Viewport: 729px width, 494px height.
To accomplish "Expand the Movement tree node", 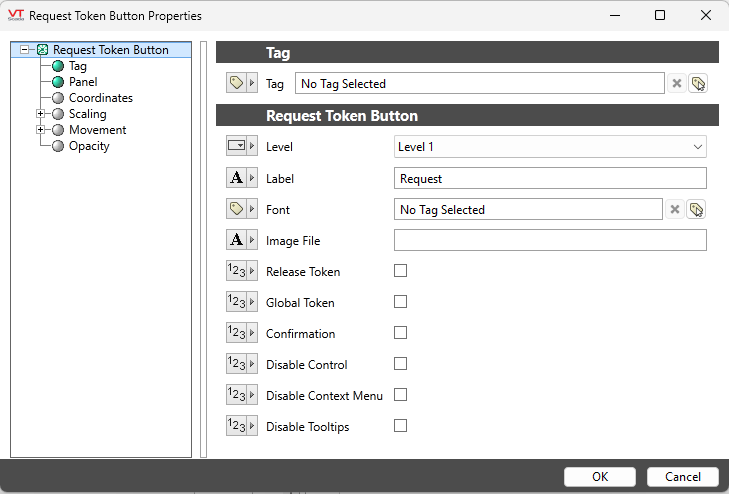I will [x=41, y=130].
